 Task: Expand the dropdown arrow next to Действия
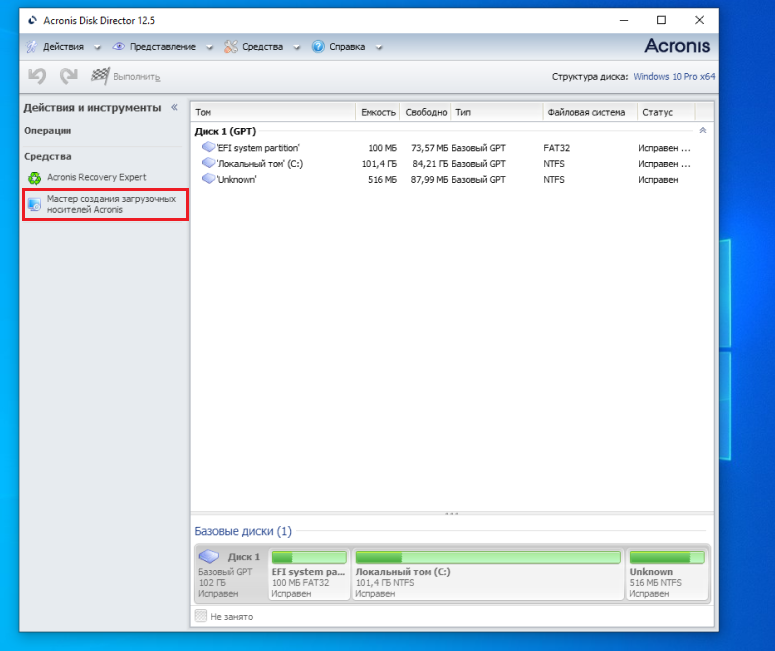[97, 47]
